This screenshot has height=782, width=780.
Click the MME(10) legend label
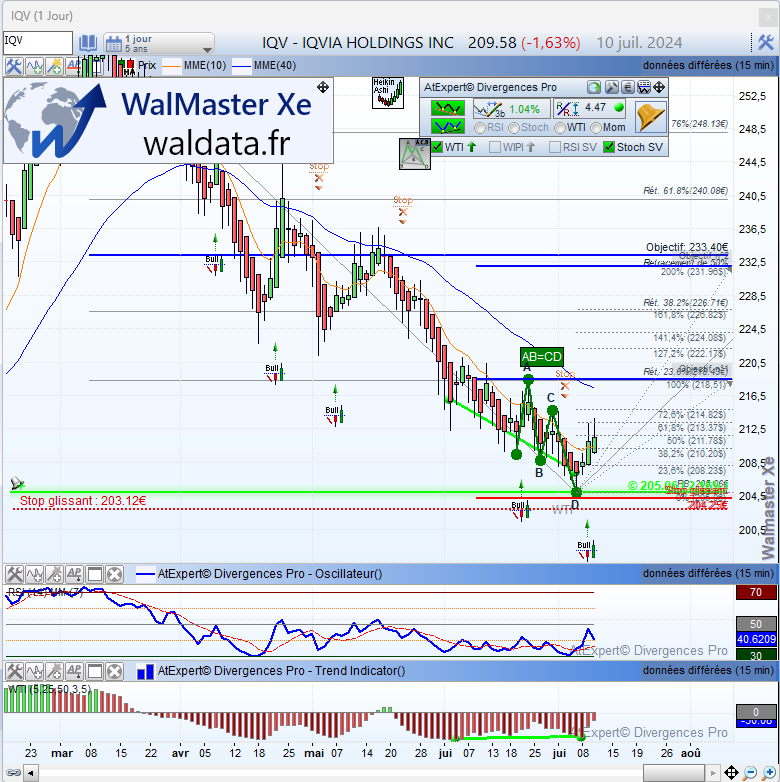204,66
